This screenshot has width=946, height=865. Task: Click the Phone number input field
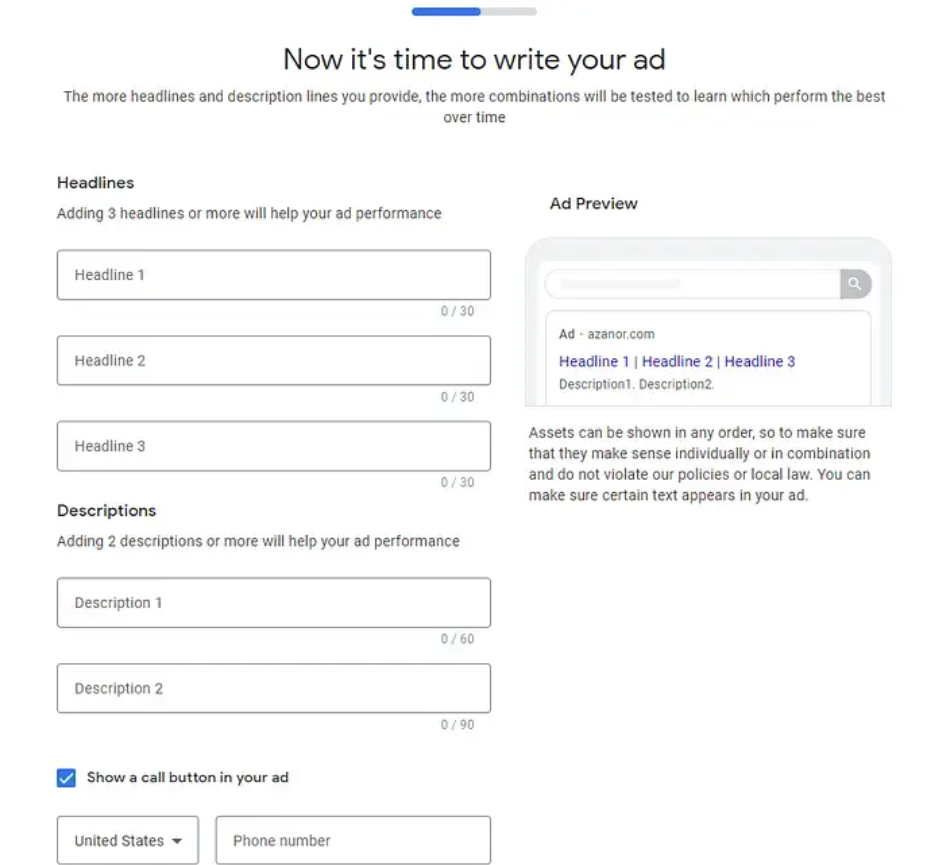(353, 840)
